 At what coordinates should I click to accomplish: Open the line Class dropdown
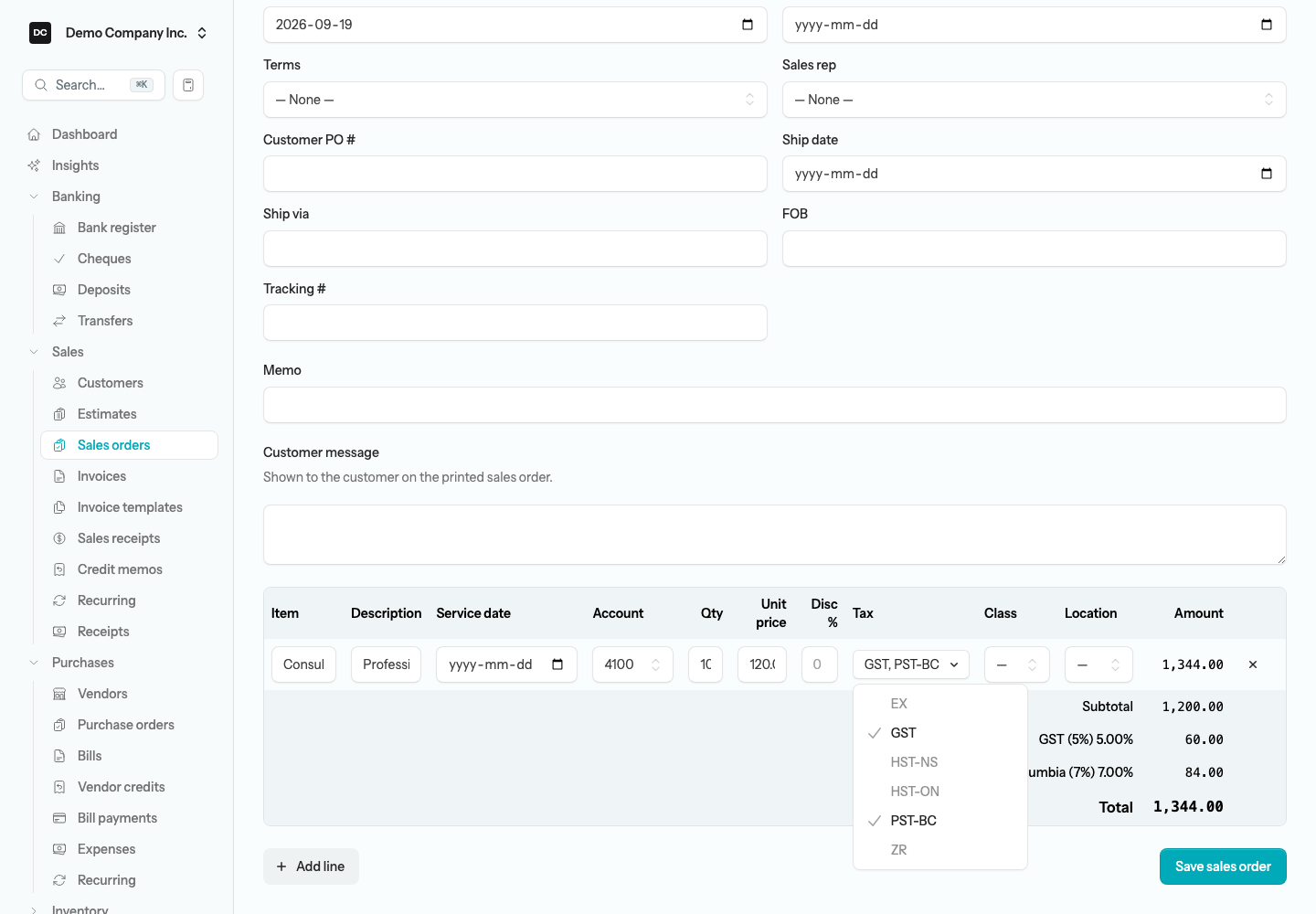click(1016, 664)
